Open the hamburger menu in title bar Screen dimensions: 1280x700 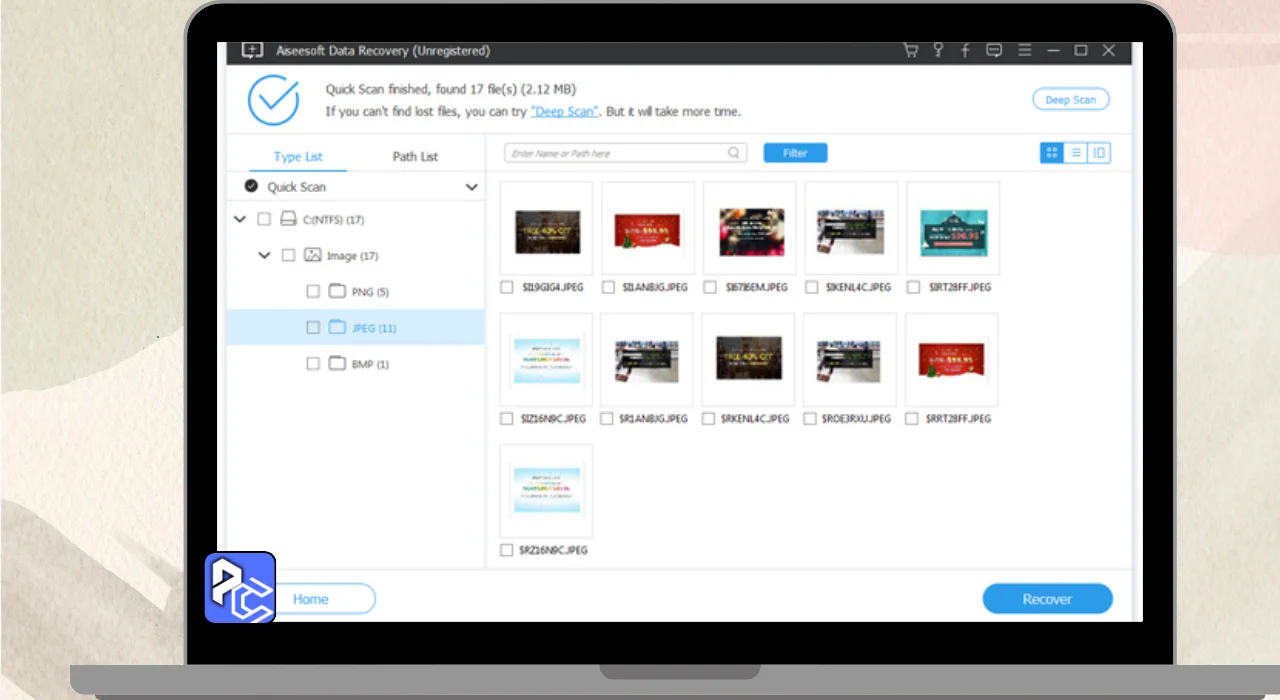[1024, 50]
